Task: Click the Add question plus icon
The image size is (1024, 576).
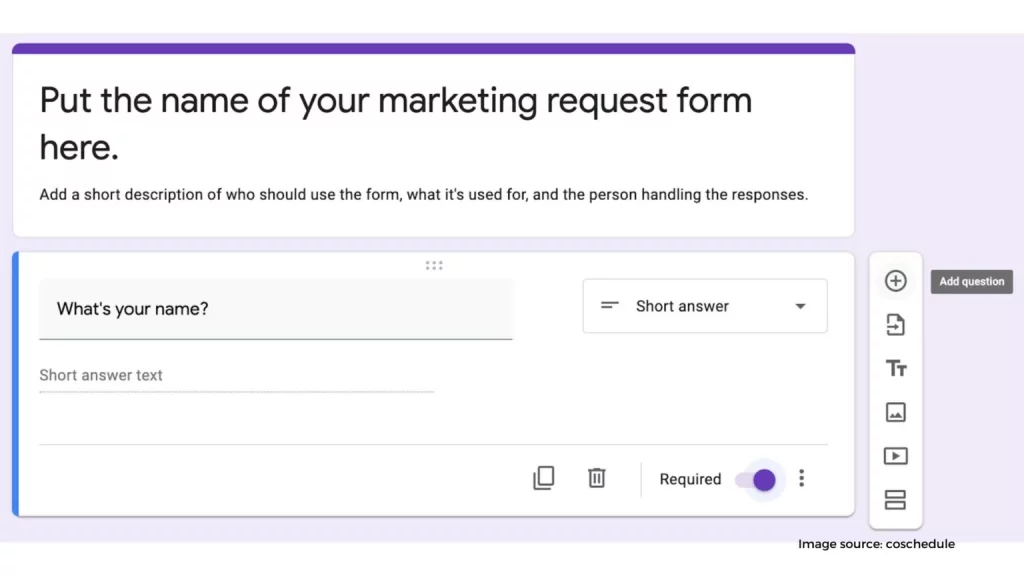Action: point(895,281)
